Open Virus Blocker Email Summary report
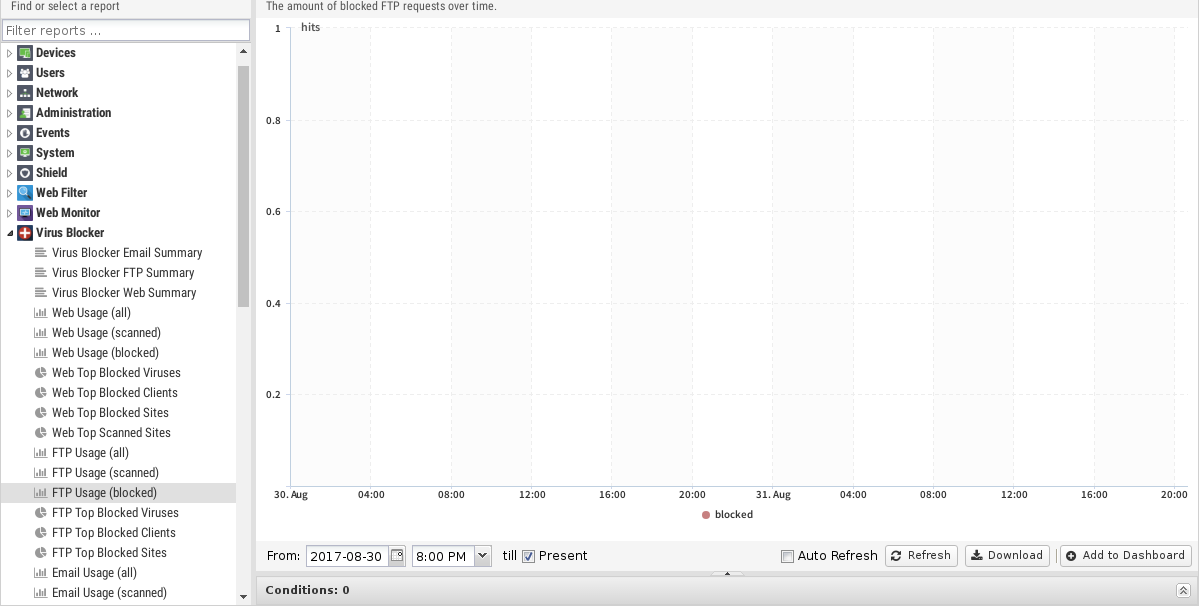Image resolution: width=1199 pixels, height=606 pixels. point(127,253)
